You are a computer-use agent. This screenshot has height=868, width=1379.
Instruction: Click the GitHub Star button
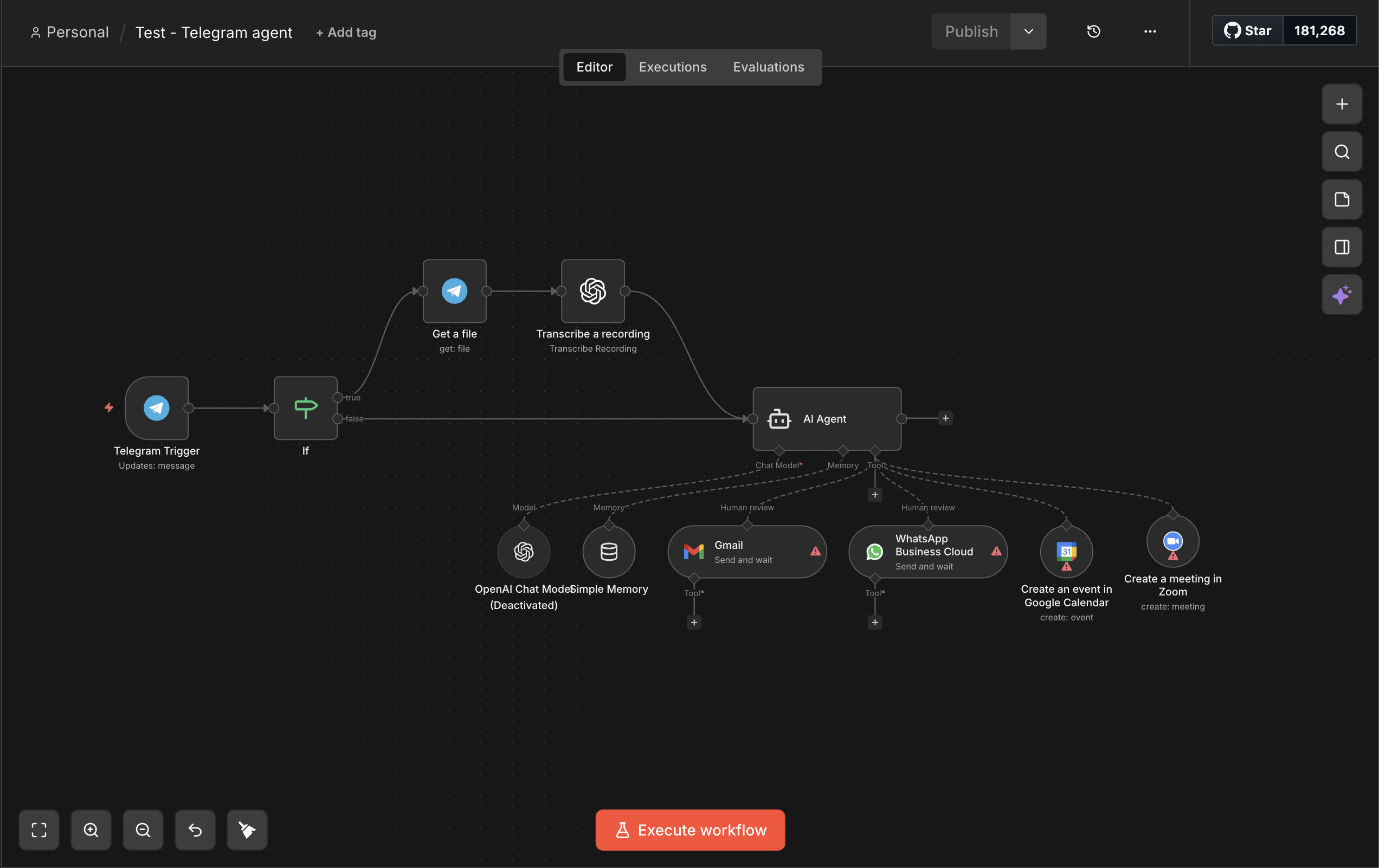click(x=1247, y=31)
